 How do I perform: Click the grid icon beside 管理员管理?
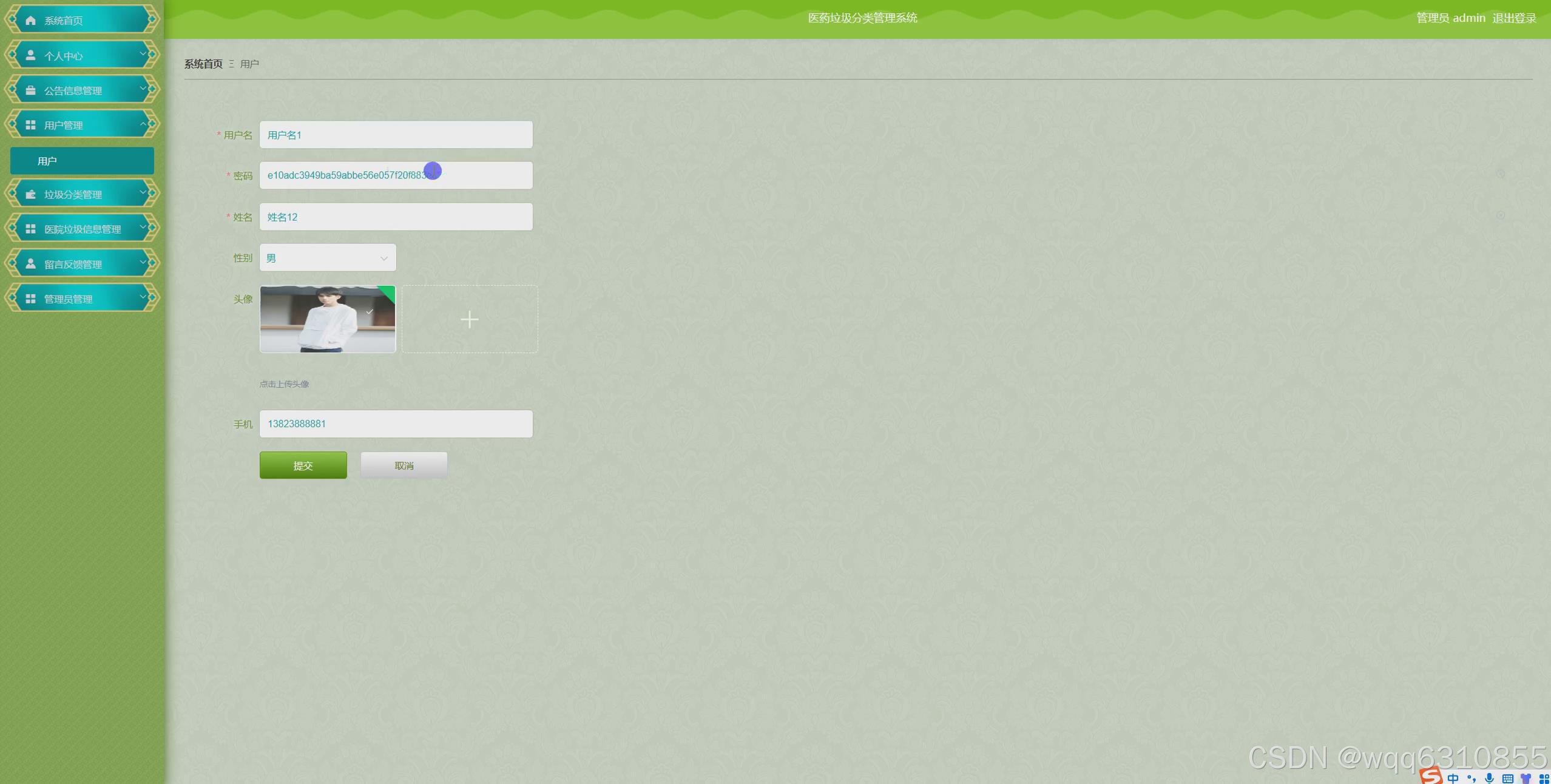click(30, 299)
